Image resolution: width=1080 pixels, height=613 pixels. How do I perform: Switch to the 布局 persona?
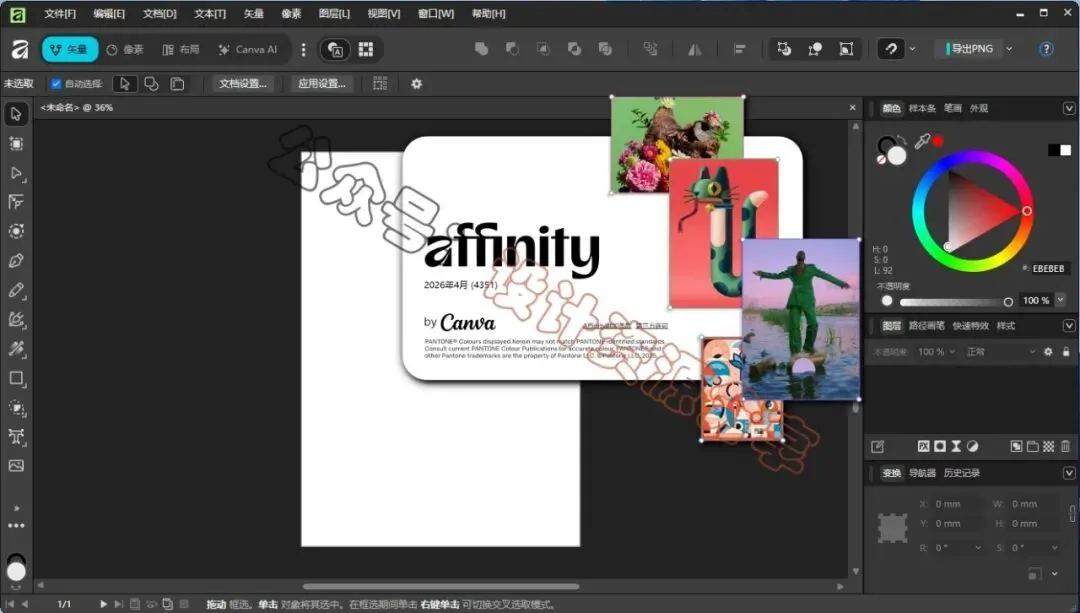(x=180, y=49)
